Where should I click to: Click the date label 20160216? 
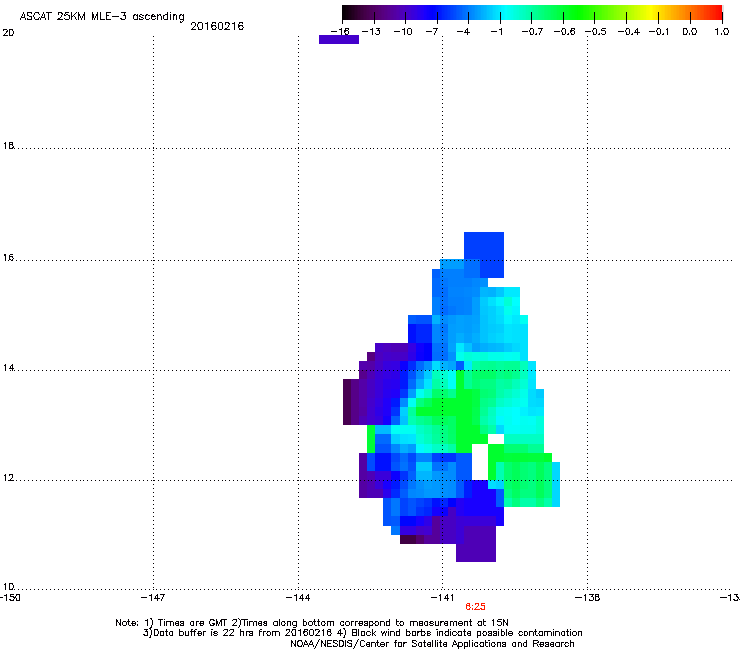click(217, 26)
